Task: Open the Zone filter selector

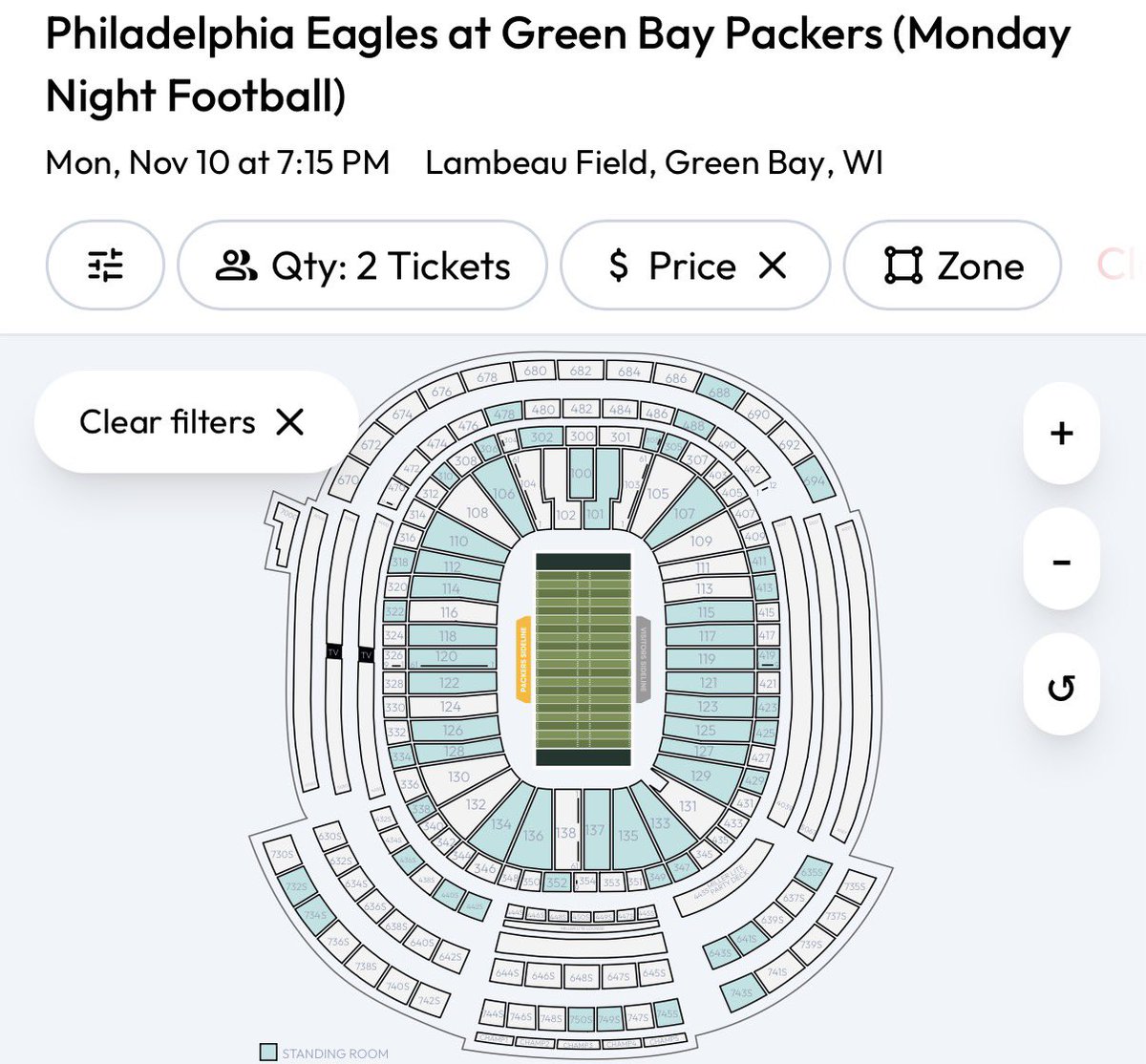Action: [x=952, y=266]
